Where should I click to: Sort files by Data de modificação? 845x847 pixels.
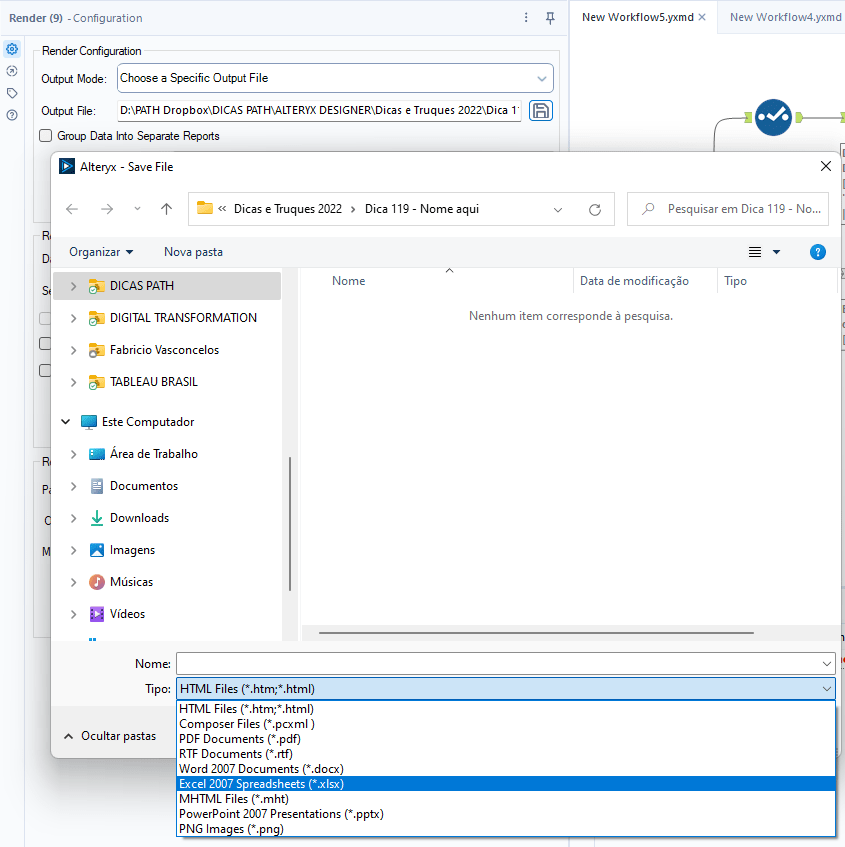(634, 281)
